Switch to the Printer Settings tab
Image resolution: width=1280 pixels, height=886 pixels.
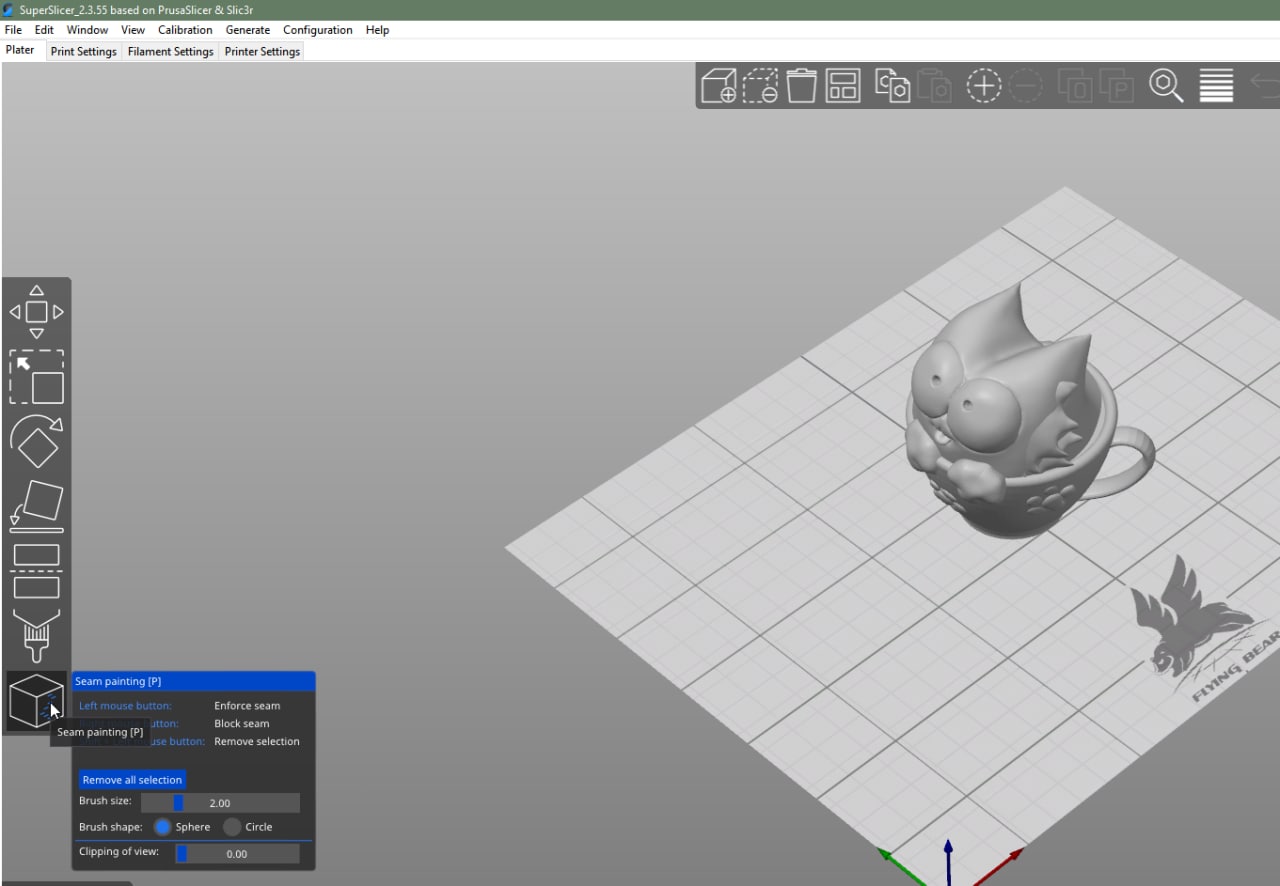(x=262, y=51)
